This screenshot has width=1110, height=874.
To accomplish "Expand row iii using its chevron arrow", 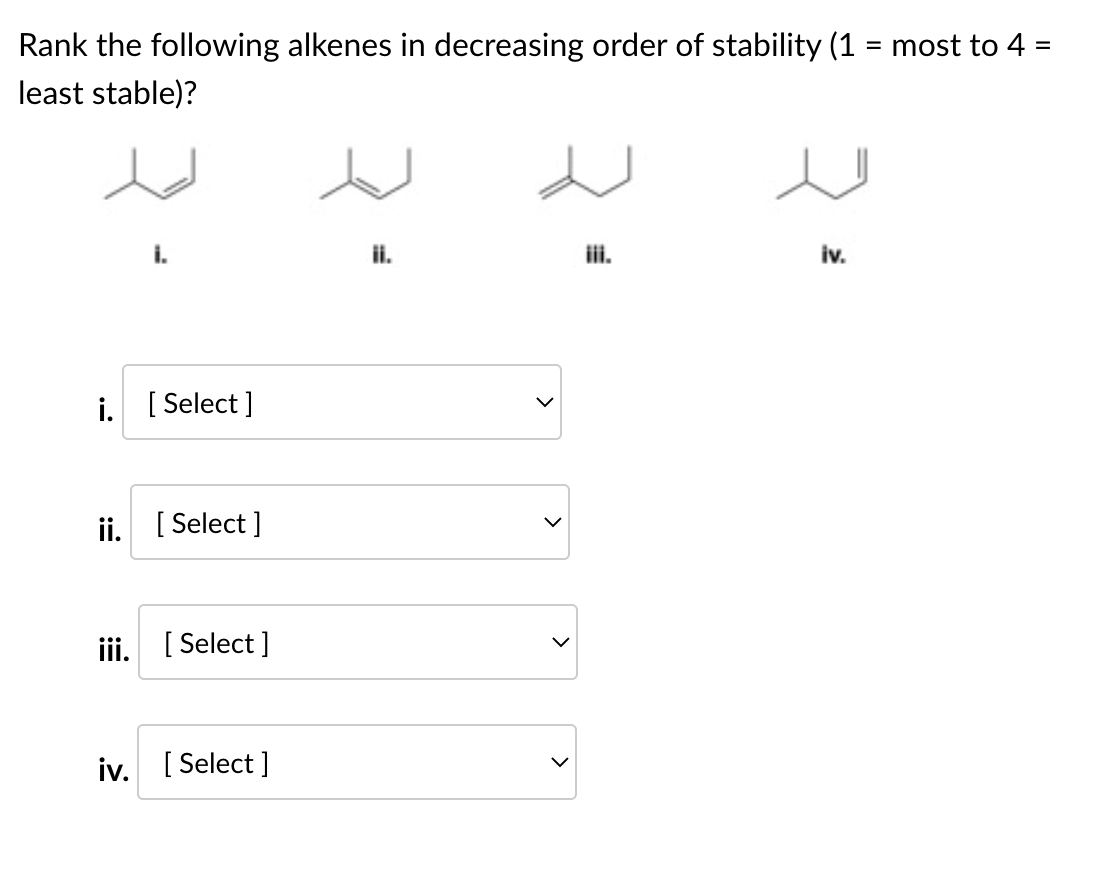I will point(557,642).
